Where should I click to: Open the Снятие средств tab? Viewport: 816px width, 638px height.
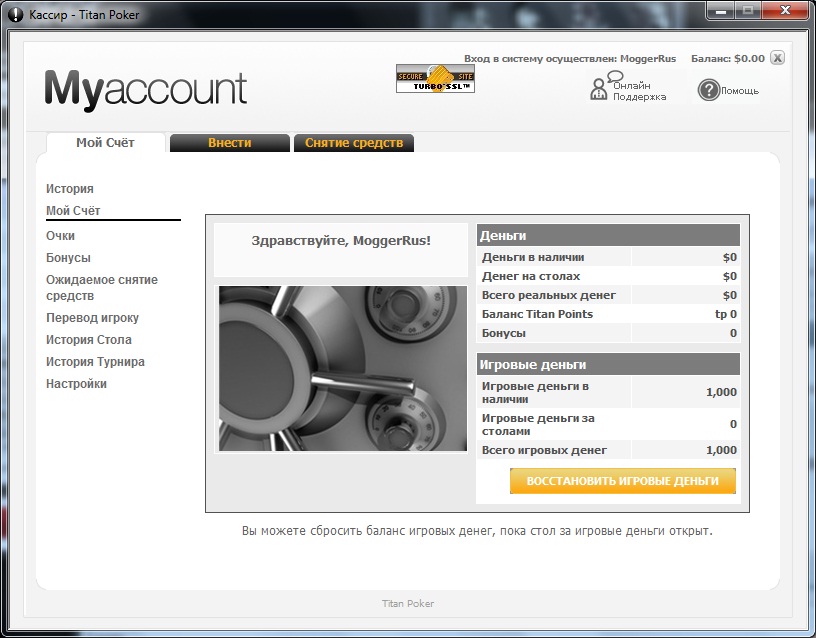pos(354,143)
